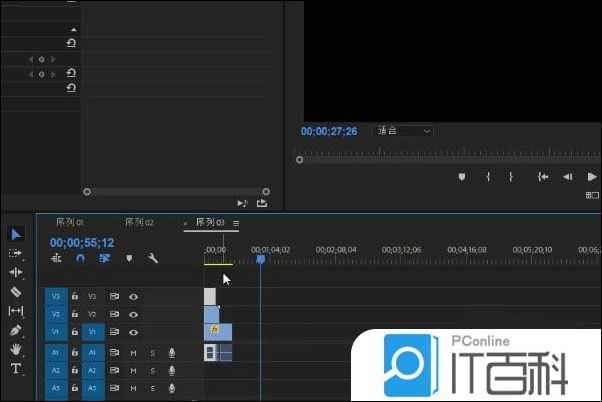Select the Pen tool
The width and height of the screenshot is (602, 402).
16,330
